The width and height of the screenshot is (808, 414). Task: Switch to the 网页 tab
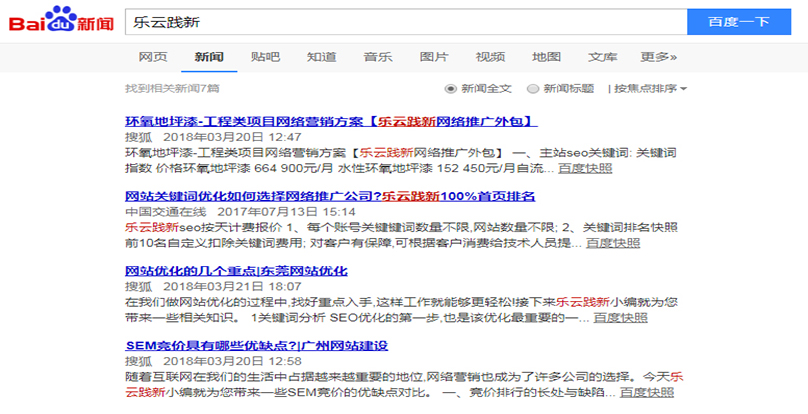pyautogui.click(x=153, y=57)
